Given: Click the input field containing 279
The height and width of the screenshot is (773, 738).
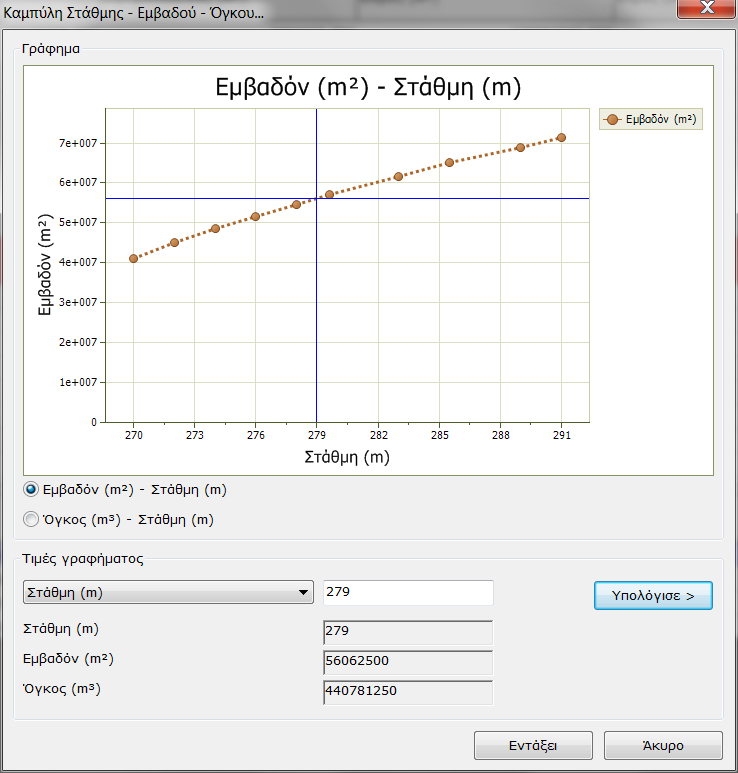Looking at the screenshot, I should [408, 593].
